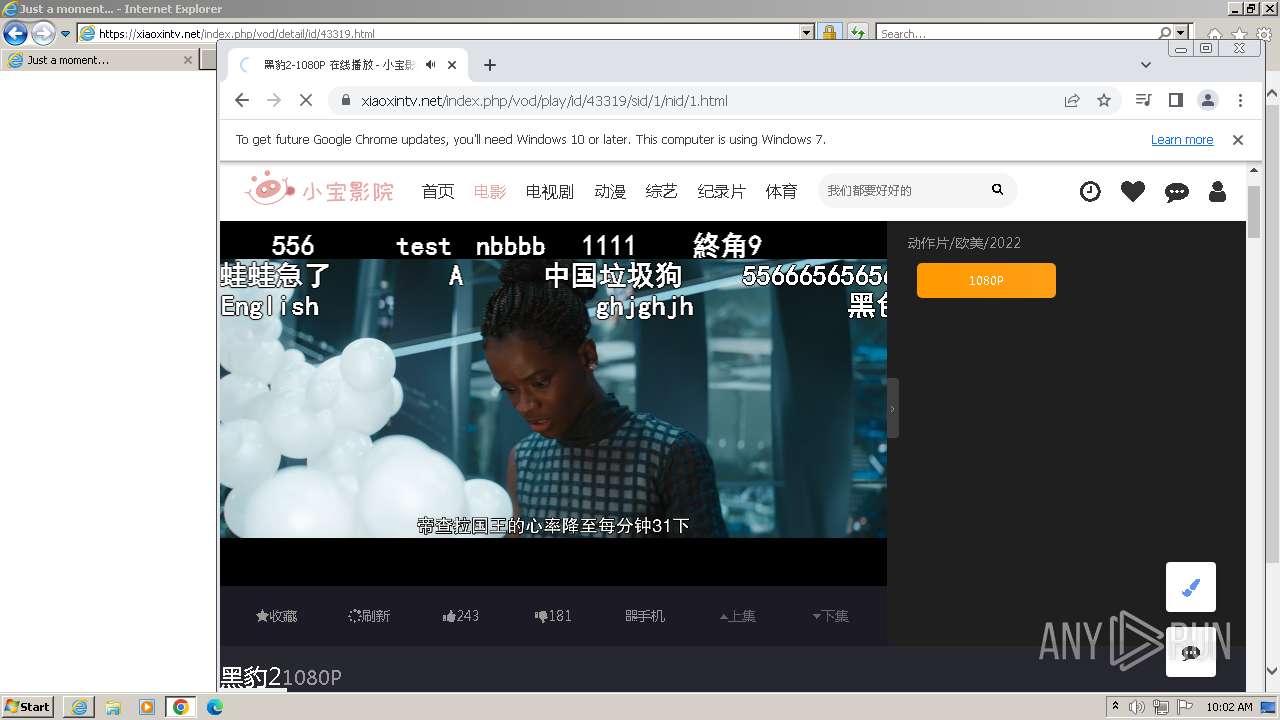
Task: Open a new Chrome tab
Action: [489, 65]
